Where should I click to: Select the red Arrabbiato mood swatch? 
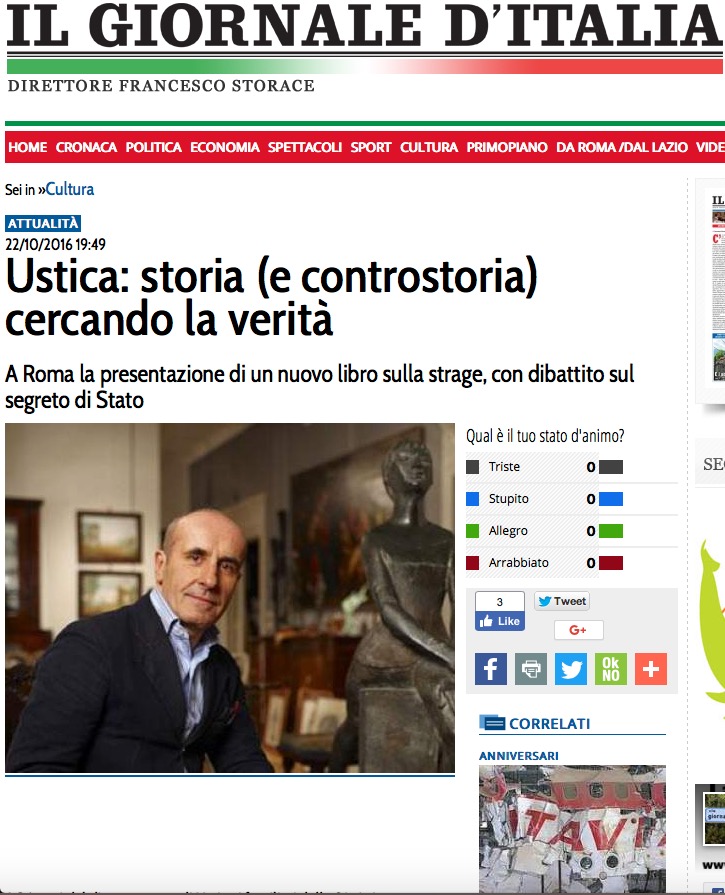473,563
